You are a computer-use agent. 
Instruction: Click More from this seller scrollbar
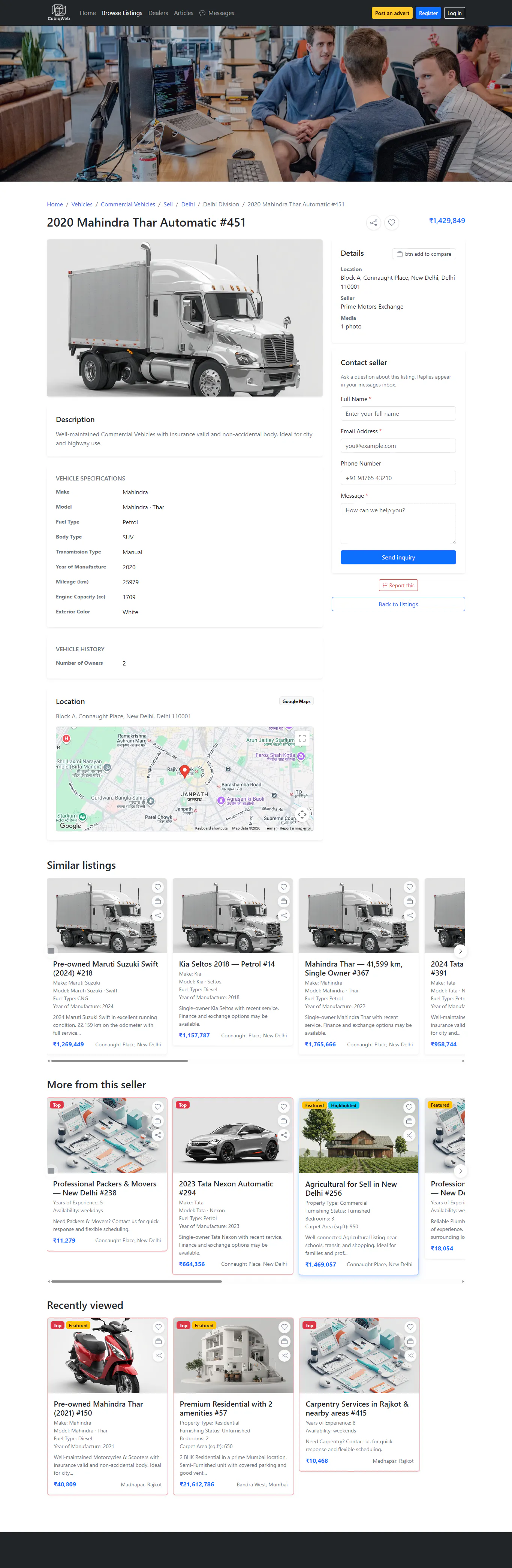(136, 1281)
